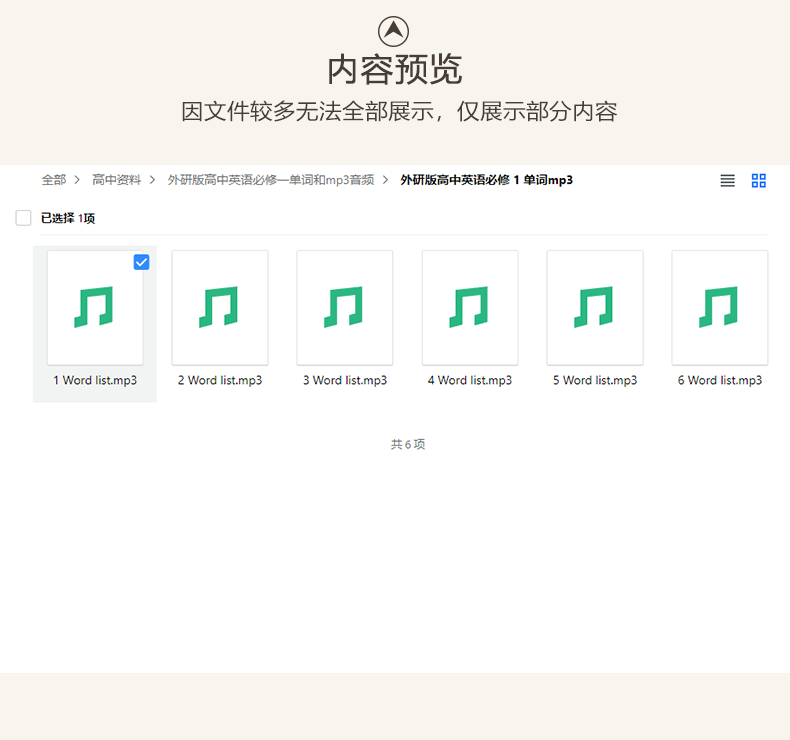790x740 pixels.
Task: Switch to grid view layout
Action: pyautogui.click(x=758, y=180)
